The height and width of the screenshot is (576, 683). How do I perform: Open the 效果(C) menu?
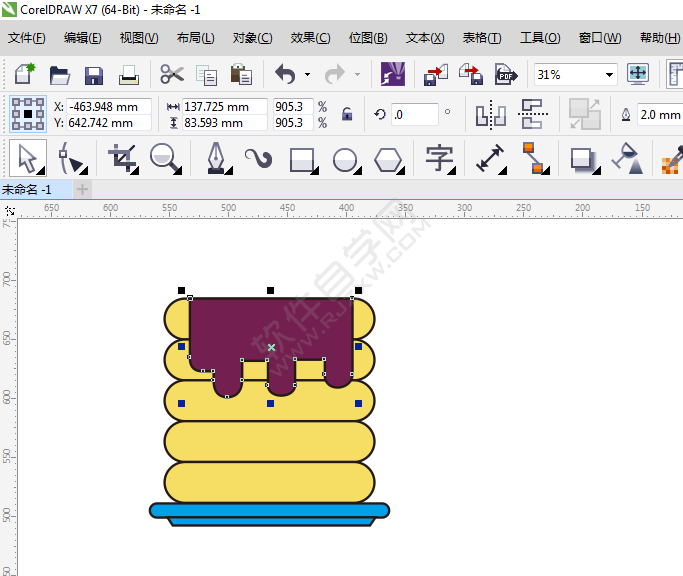click(x=310, y=38)
